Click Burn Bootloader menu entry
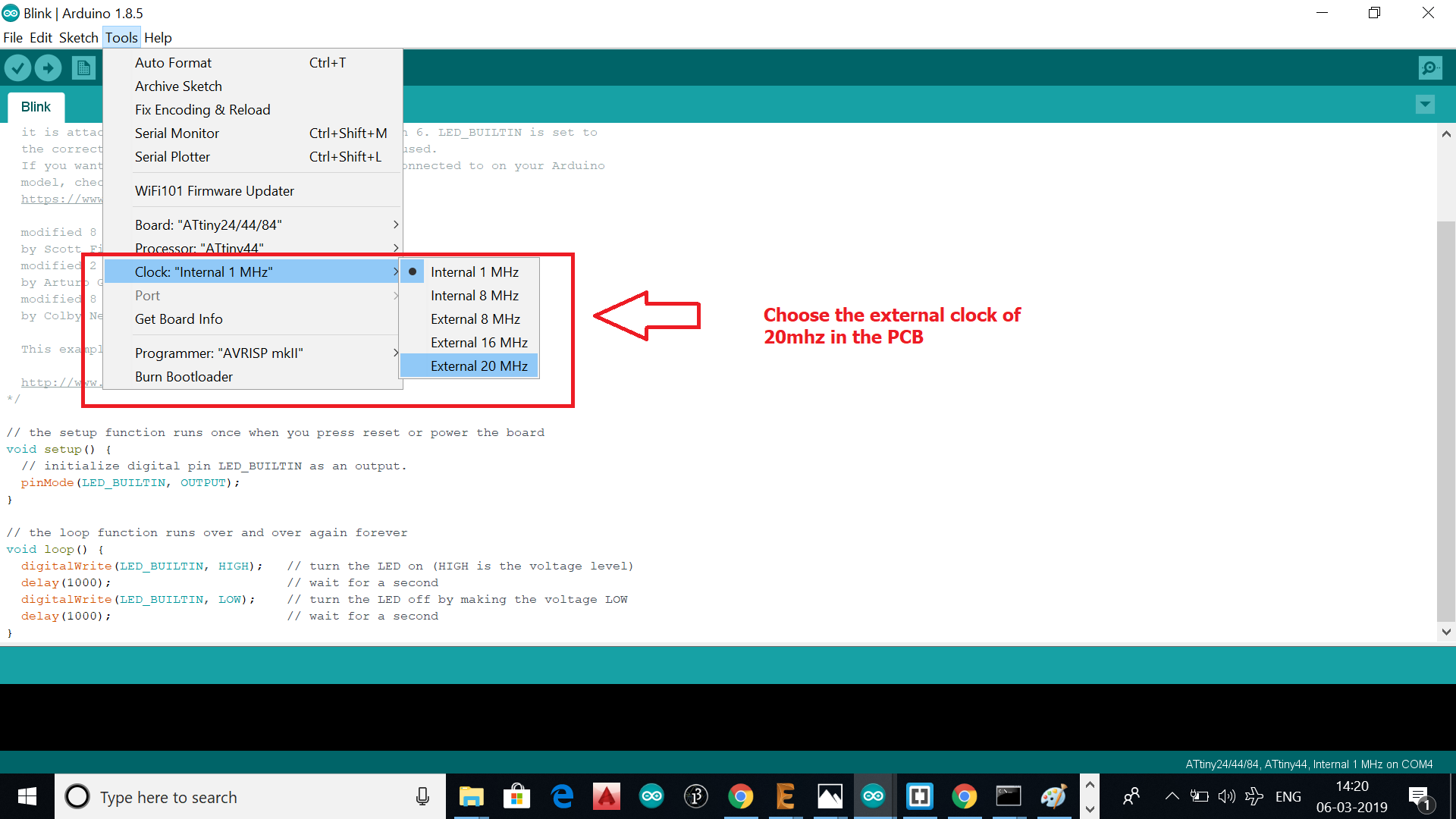Screen dimensions: 1456x819 (184, 377)
